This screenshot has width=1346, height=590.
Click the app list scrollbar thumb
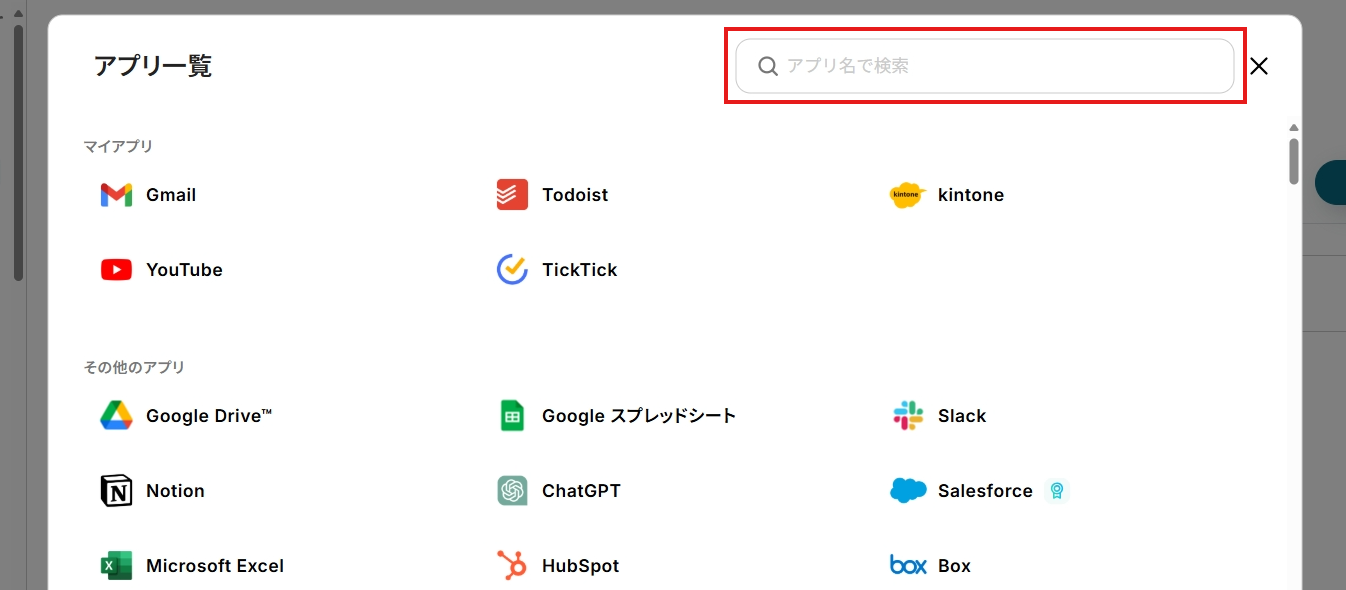pyautogui.click(x=1294, y=161)
